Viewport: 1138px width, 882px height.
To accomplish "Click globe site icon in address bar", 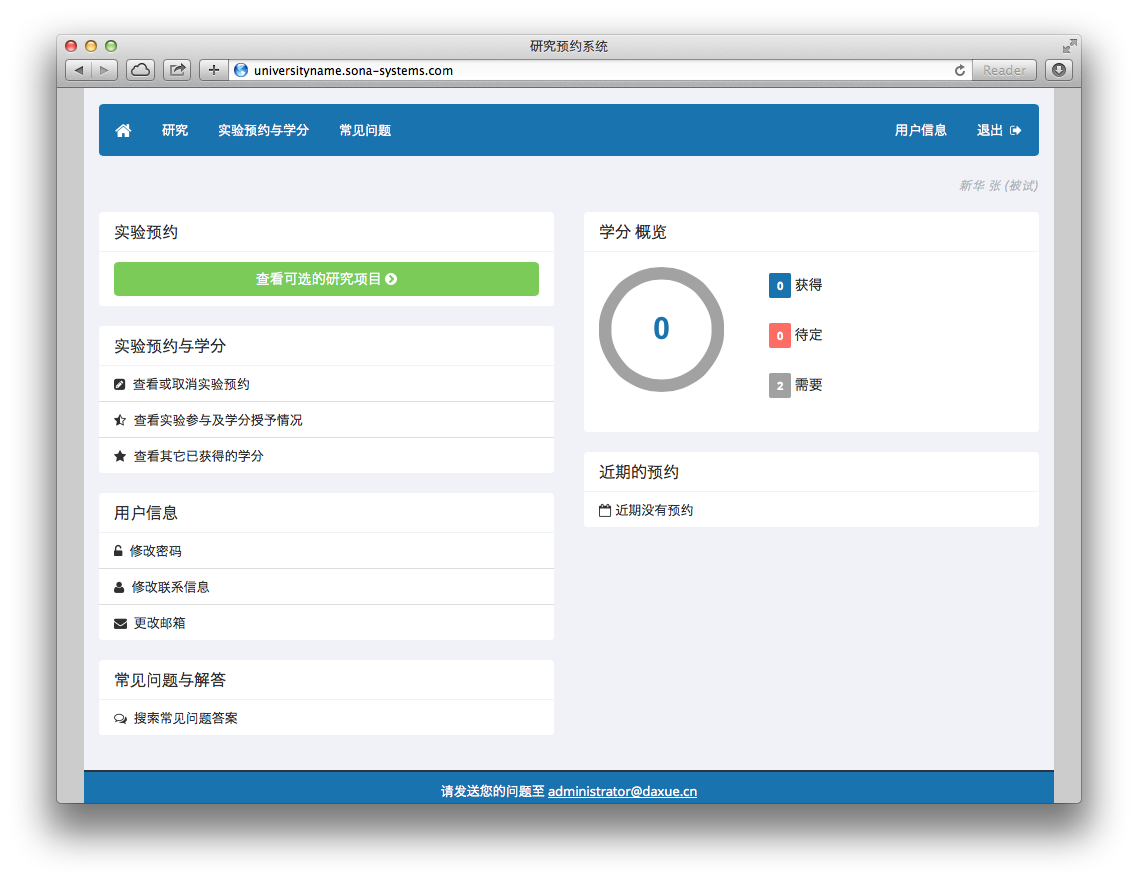I will tap(241, 70).
